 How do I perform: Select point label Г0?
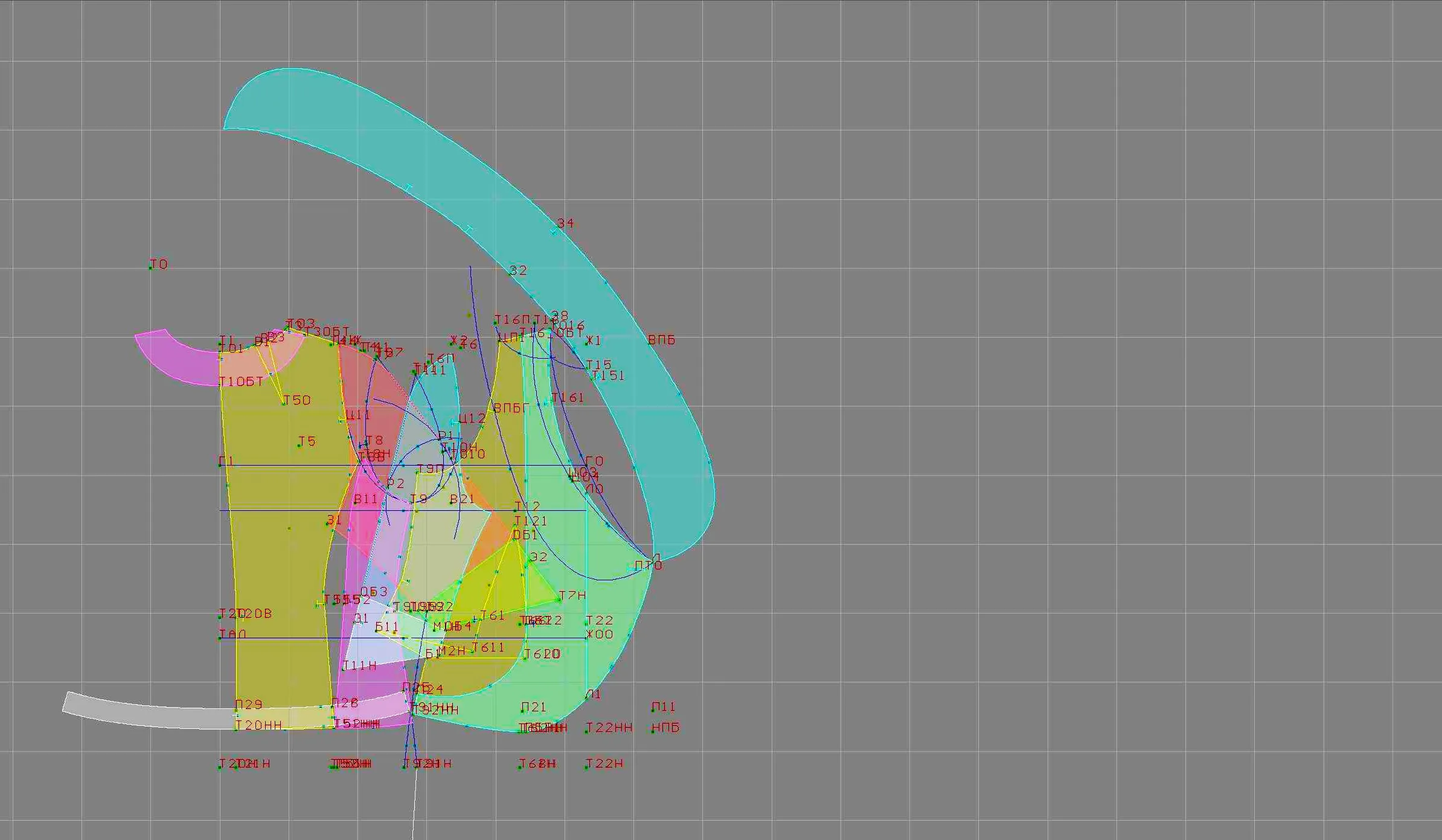click(x=595, y=461)
